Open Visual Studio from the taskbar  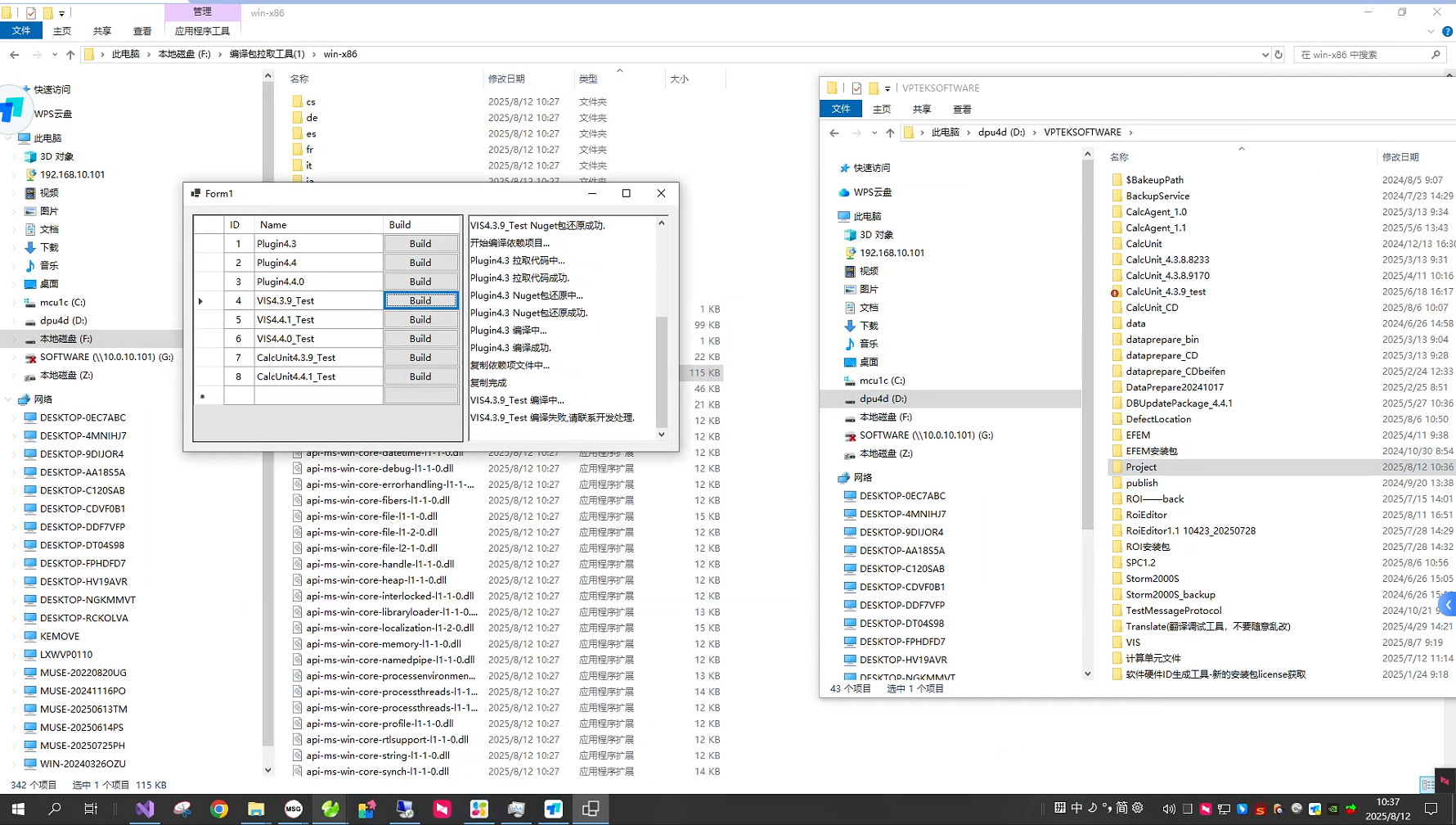pos(145,809)
